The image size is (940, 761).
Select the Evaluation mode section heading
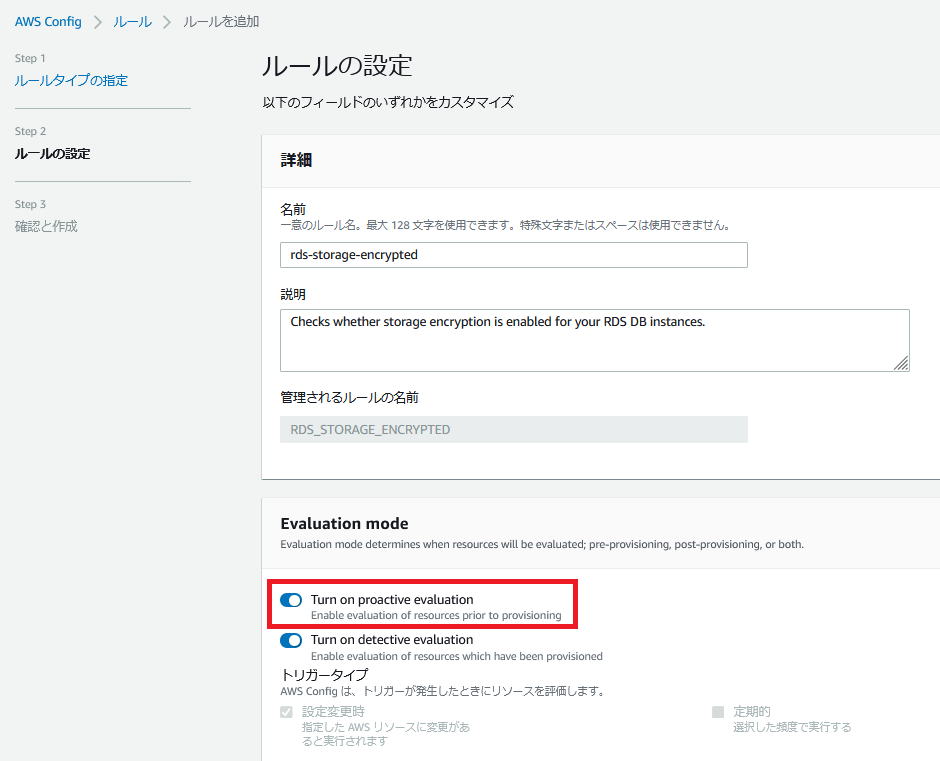pos(344,524)
